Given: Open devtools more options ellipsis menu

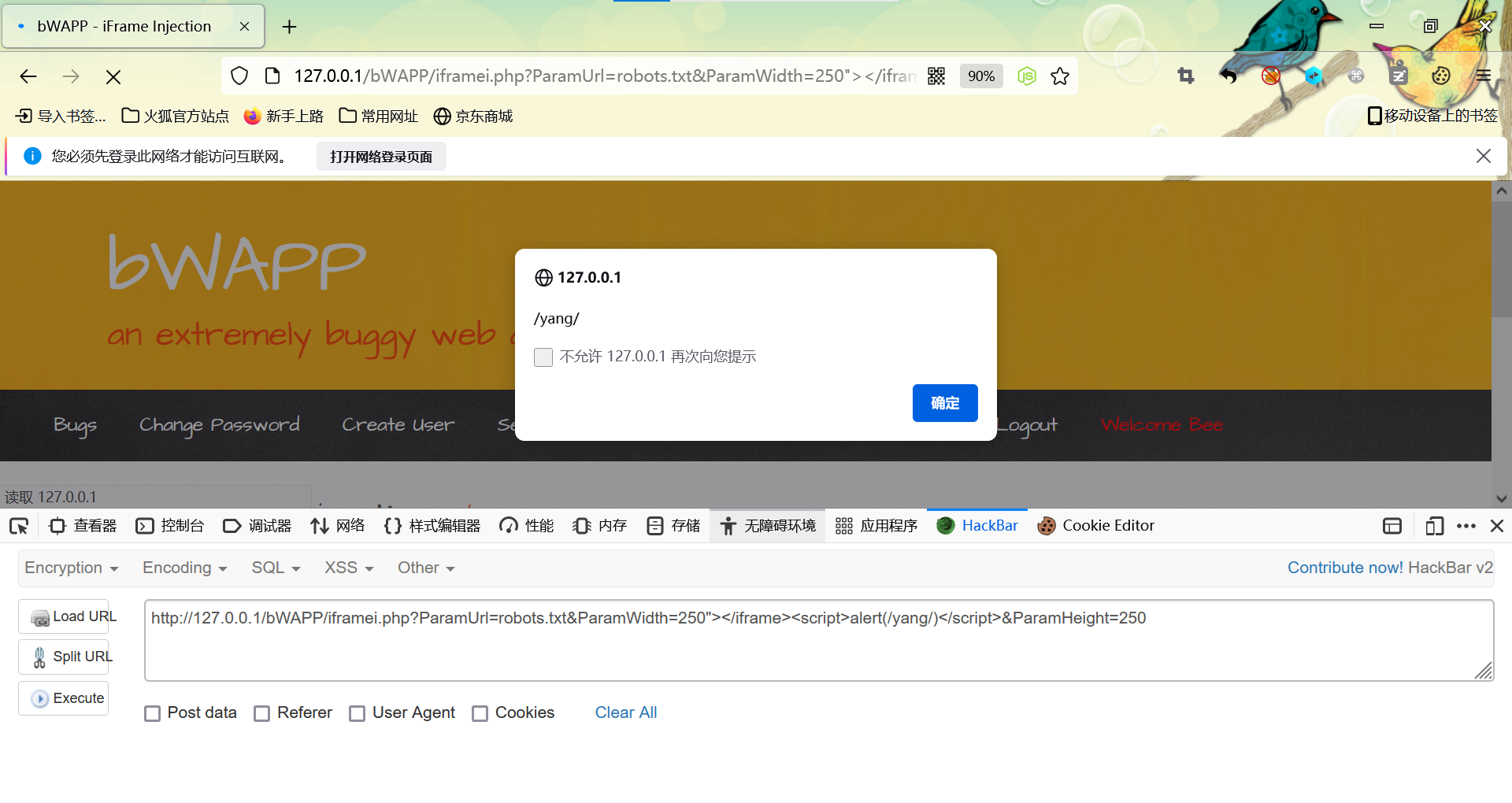Looking at the screenshot, I should [x=1466, y=526].
